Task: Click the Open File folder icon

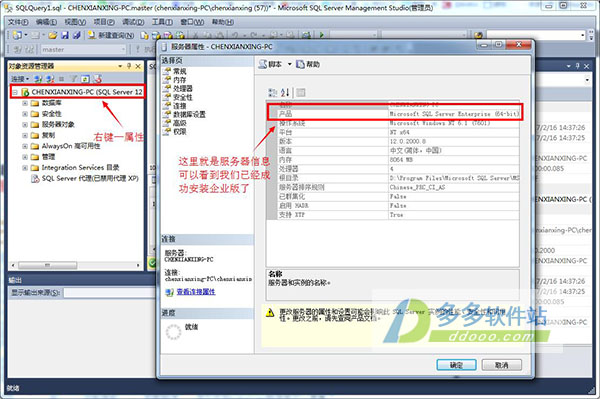Action: point(53,35)
